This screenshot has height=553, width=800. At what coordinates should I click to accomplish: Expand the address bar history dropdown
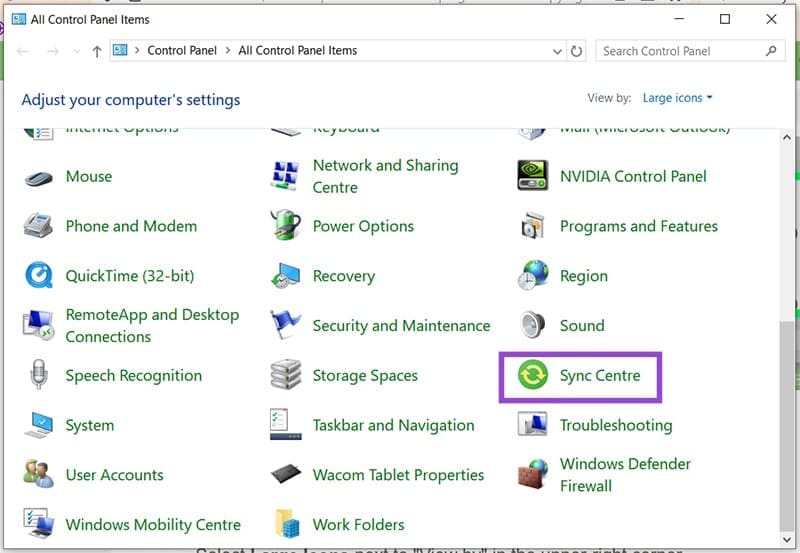(557, 51)
